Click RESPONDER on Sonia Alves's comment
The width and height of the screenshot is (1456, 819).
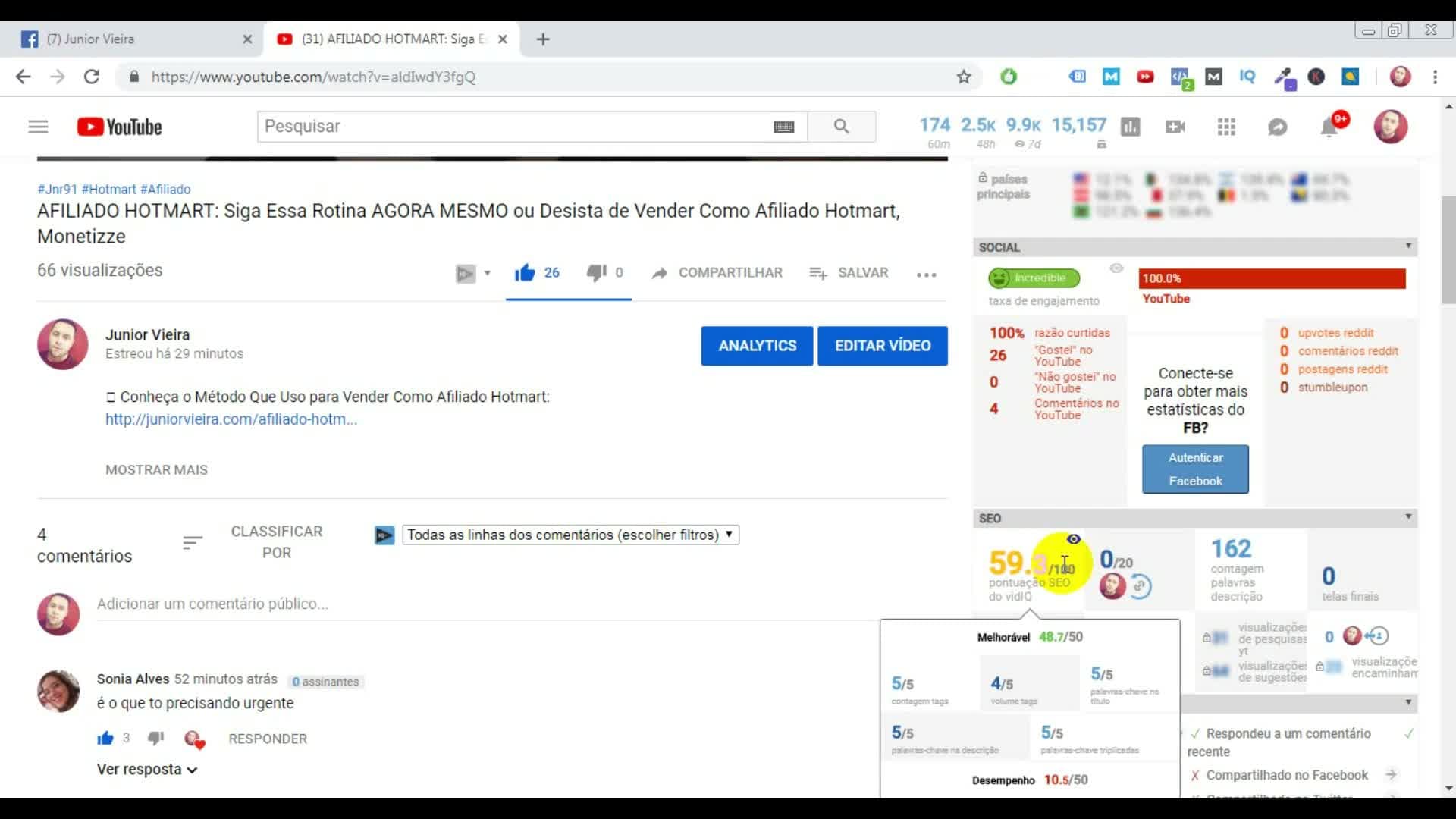(268, 739)
